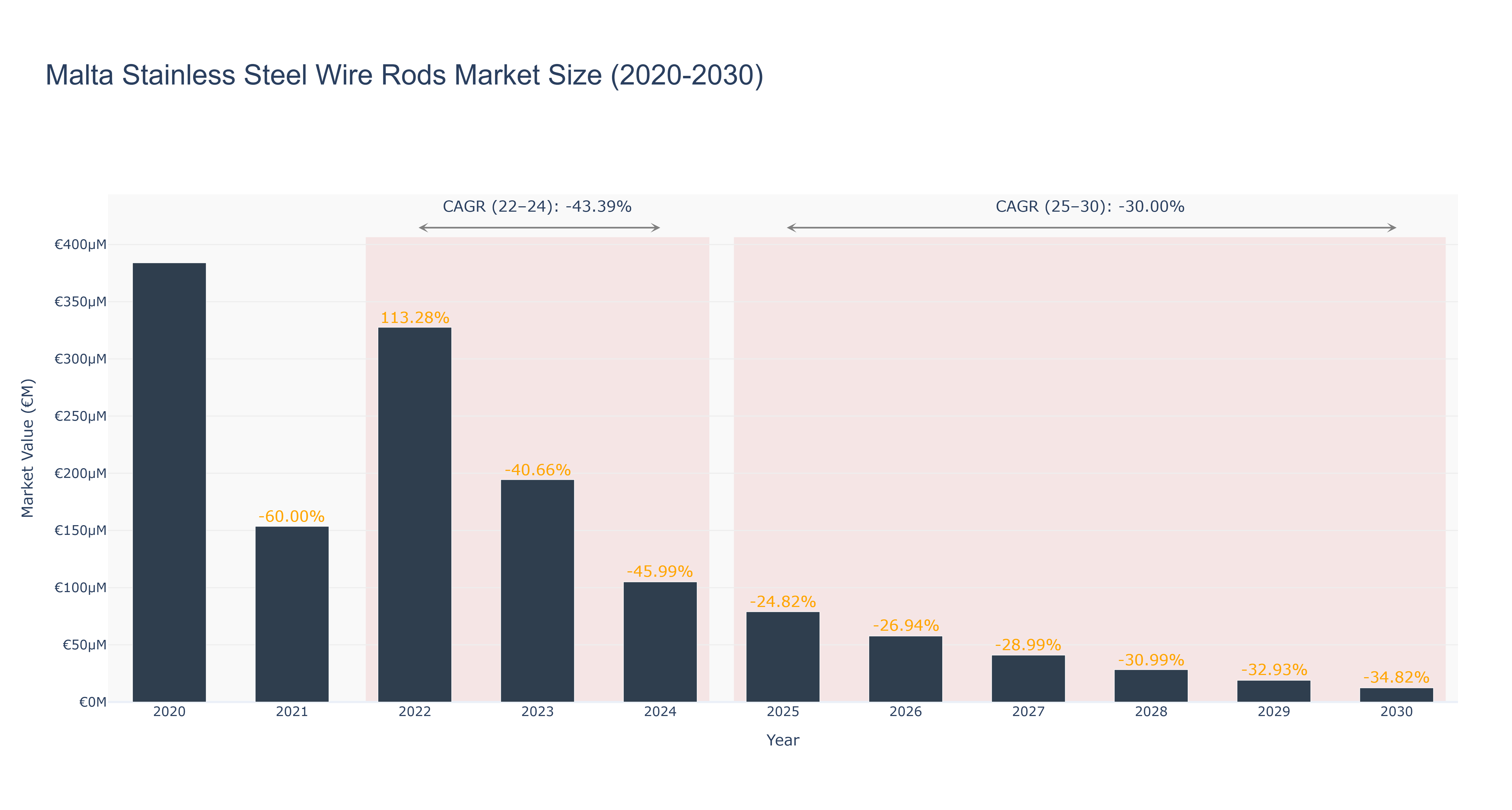This screenshot has height=810, width=1512.
Task: Click the CAGR 22–24 double-headed arrow
Action: pyautogui.click(x=539, y=228)
